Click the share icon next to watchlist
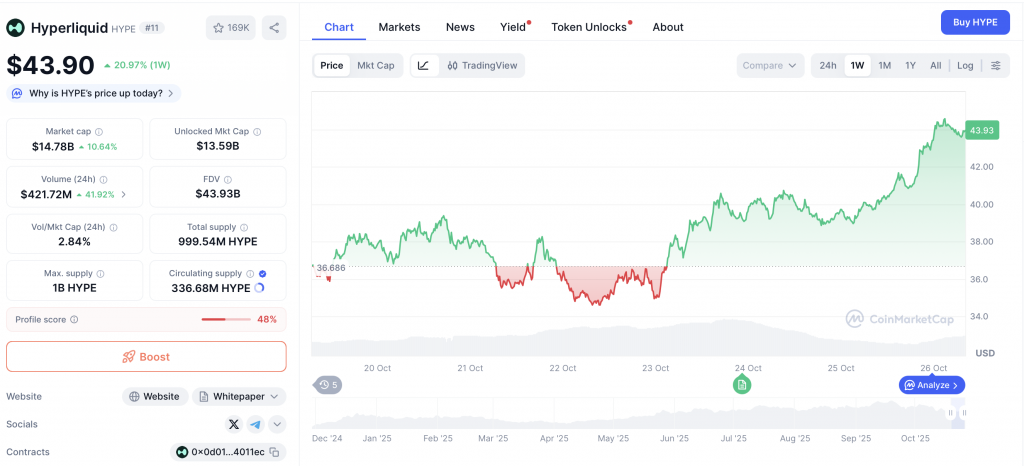Image resolution: width=1024 pixels, height=466 pixels. tap(274, 28)
